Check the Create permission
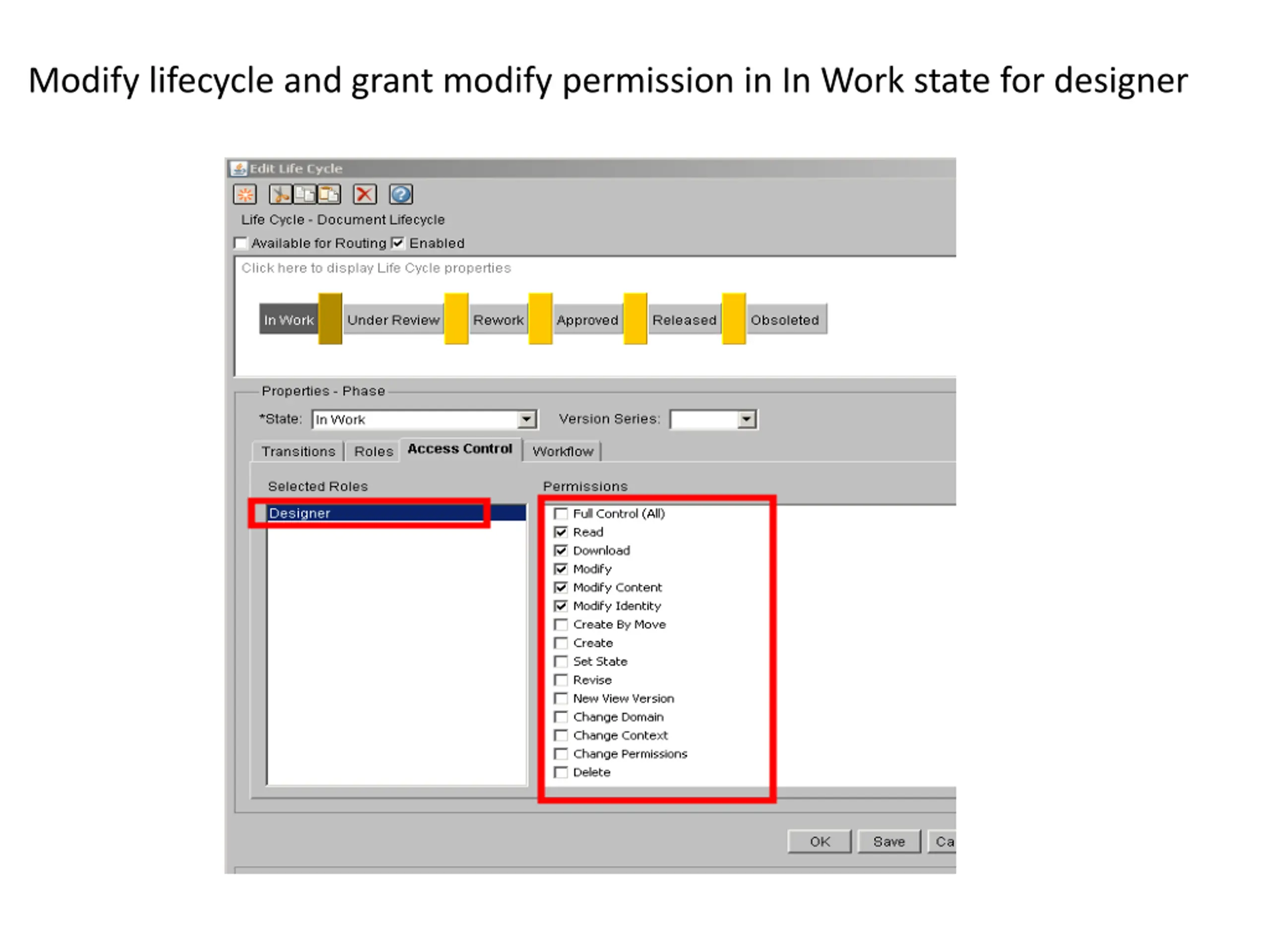The width and height of the screenshot is (1270, 952). point(561,643)
